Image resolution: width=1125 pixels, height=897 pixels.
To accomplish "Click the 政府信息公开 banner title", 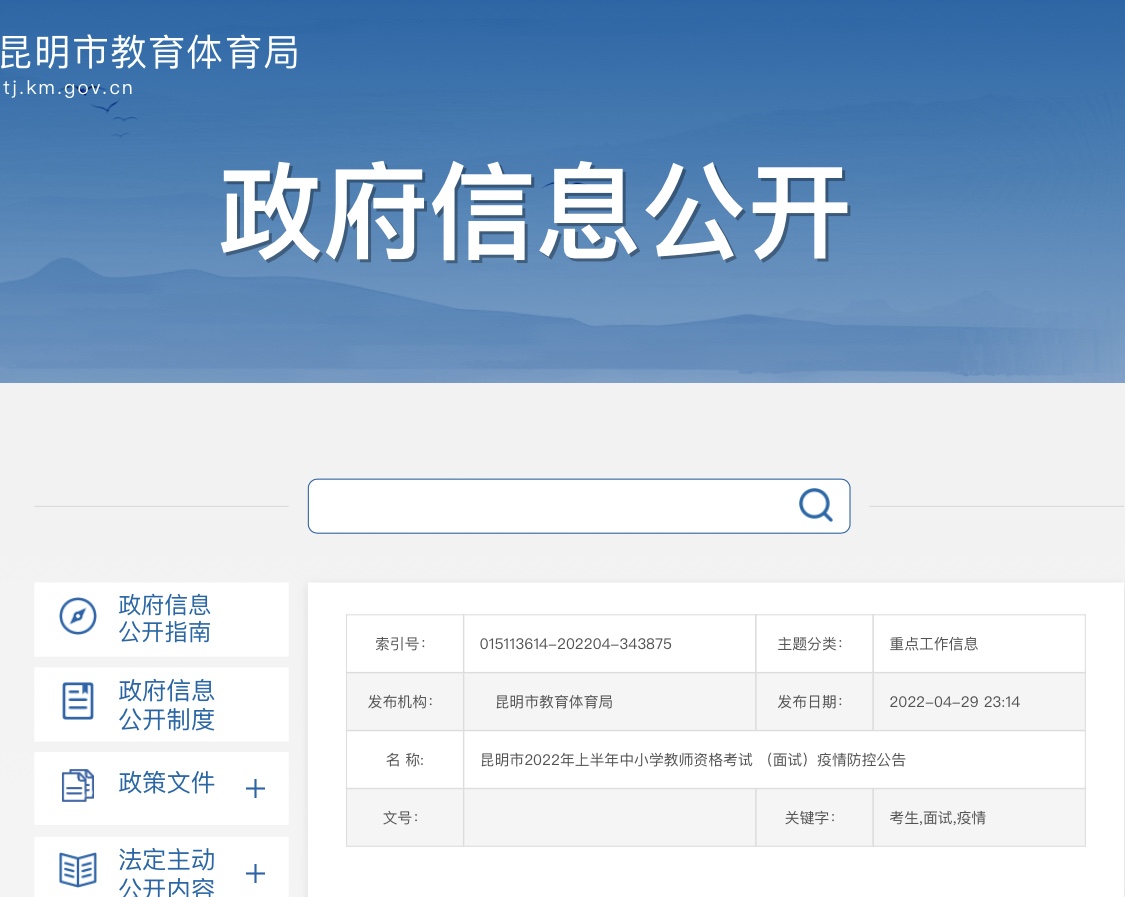I will (535, 213).
